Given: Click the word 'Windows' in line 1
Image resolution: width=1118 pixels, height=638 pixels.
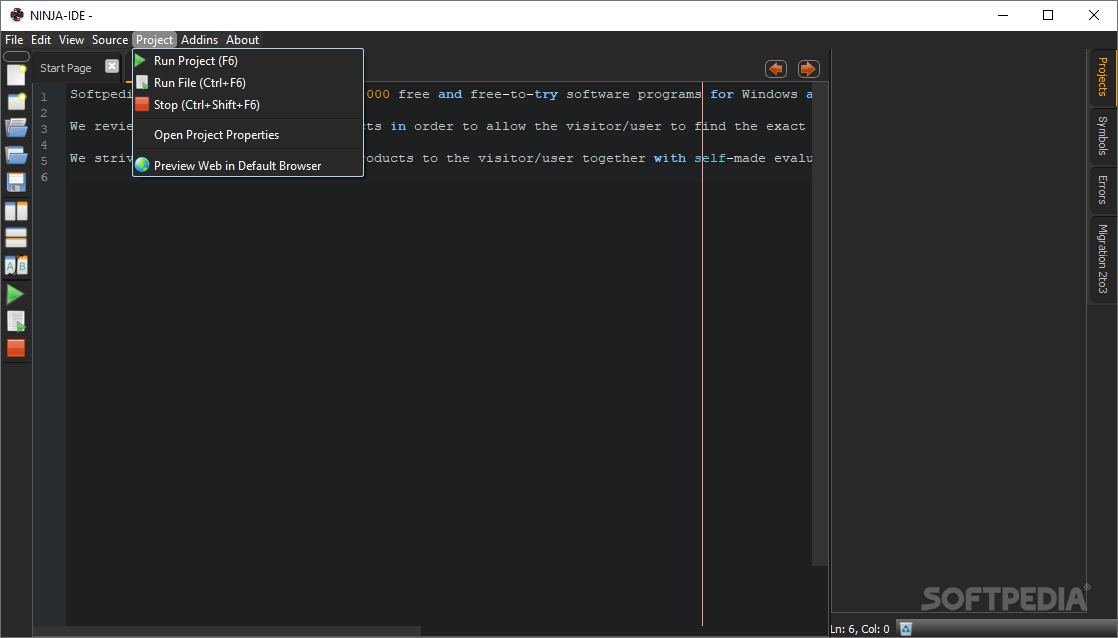Looking at the screenshot, I should point(769,94).
